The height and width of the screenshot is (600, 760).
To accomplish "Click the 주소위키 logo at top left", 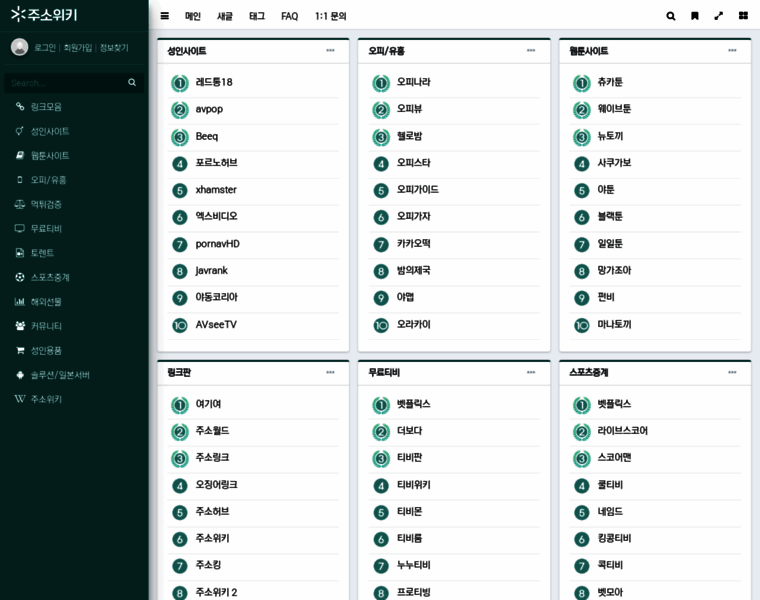I will 44,15.
